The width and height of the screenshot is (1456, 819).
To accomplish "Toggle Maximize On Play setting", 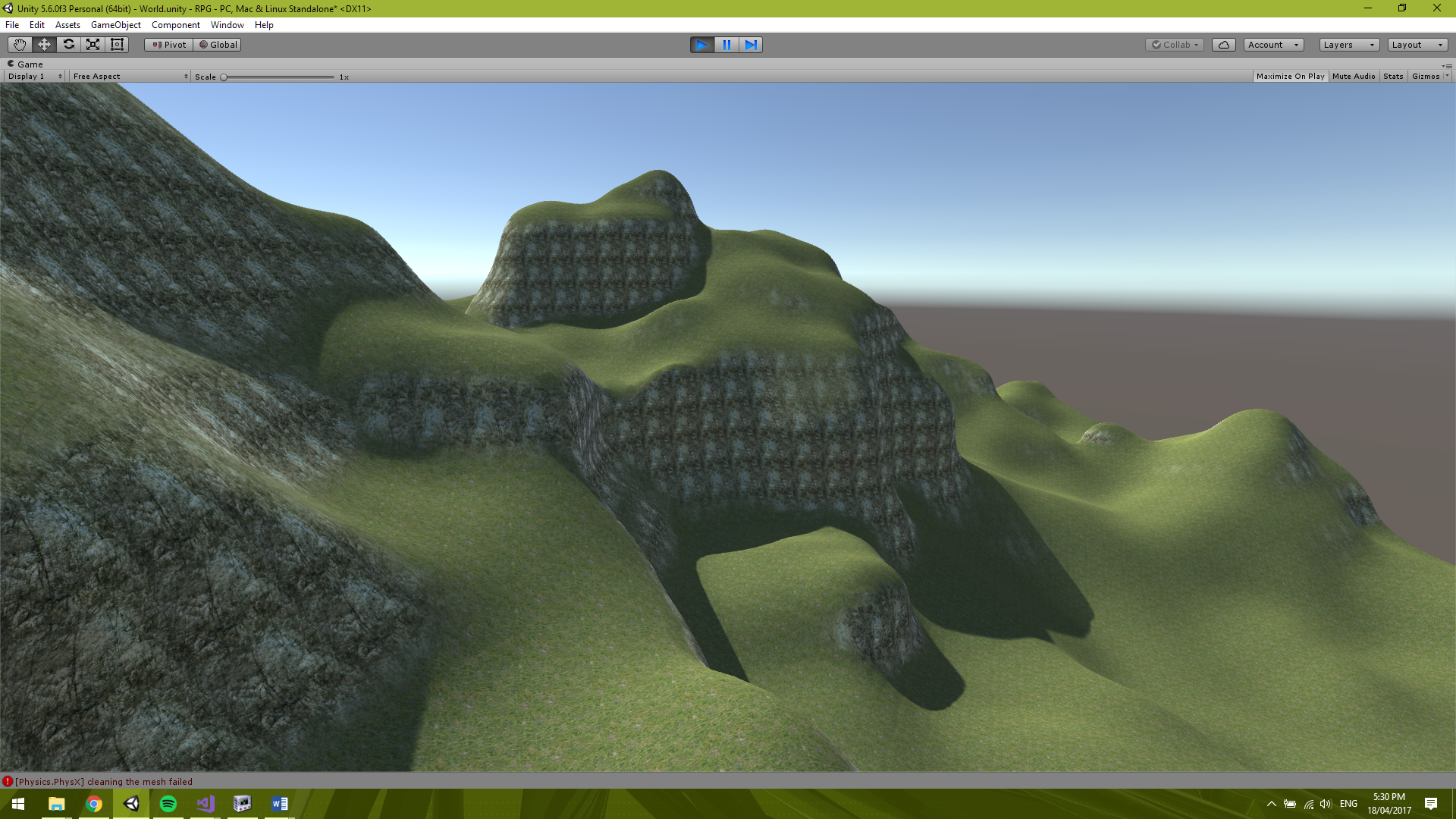I will click(x=1291, y=76).
